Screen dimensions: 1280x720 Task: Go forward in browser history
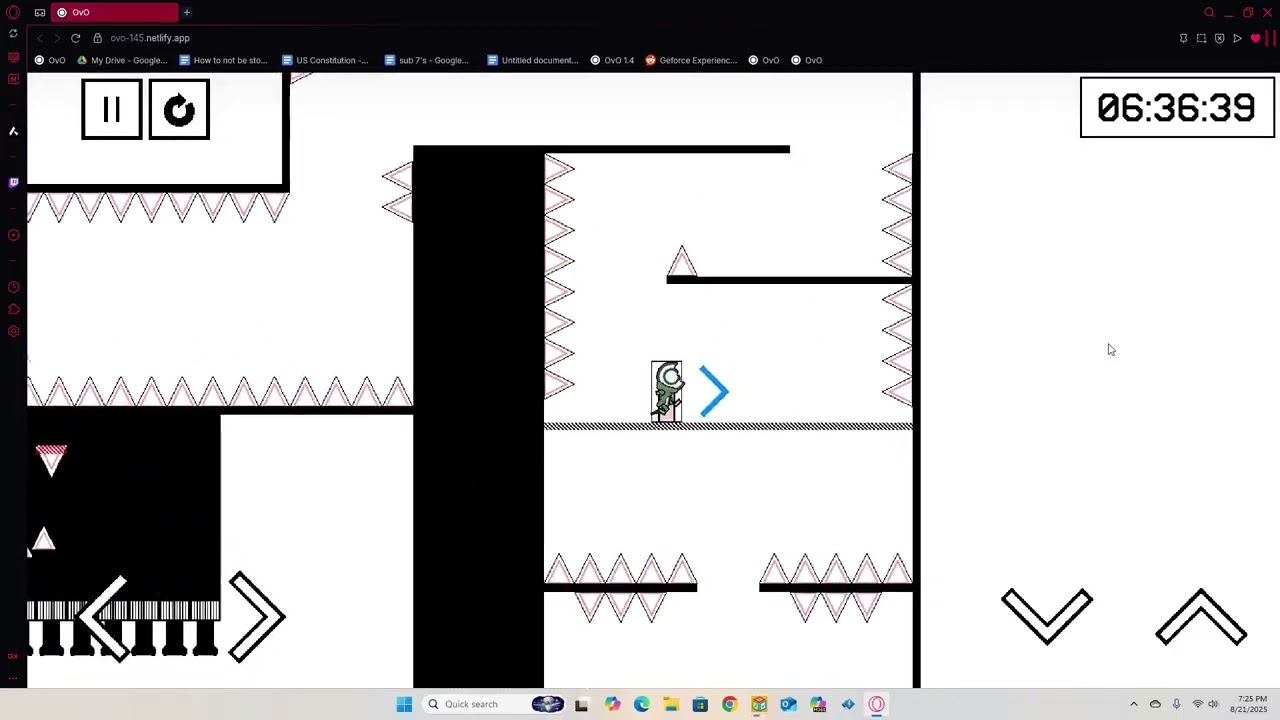coord(57,38)
